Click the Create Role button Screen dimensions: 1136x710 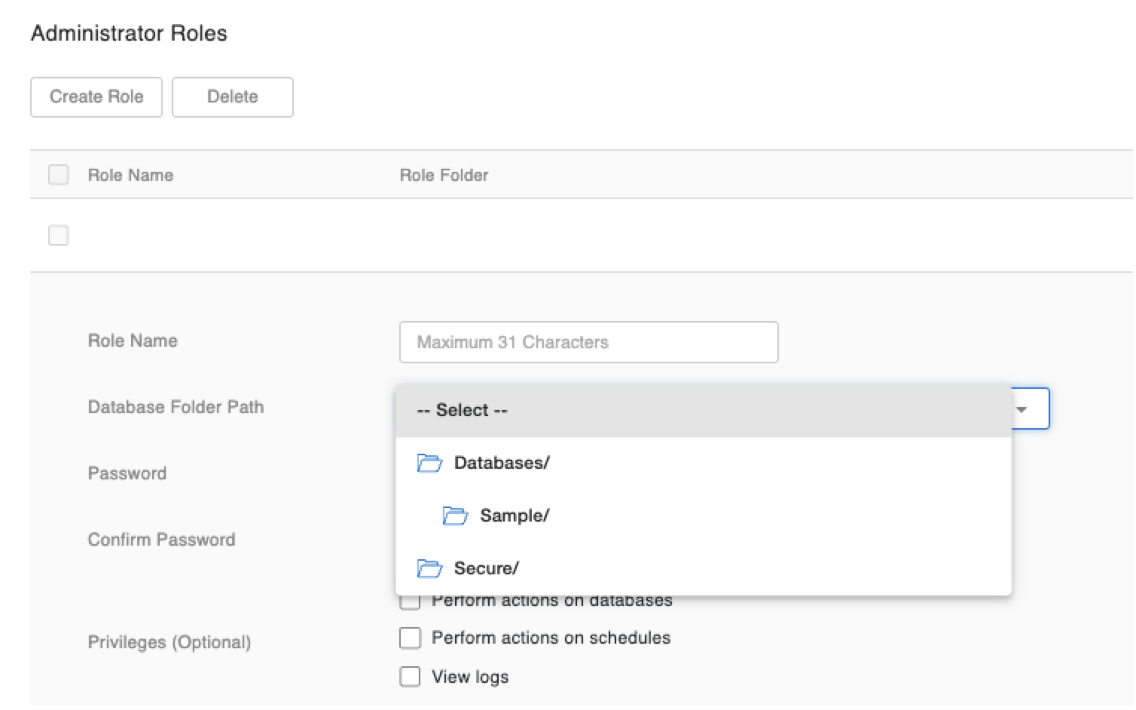96,97
